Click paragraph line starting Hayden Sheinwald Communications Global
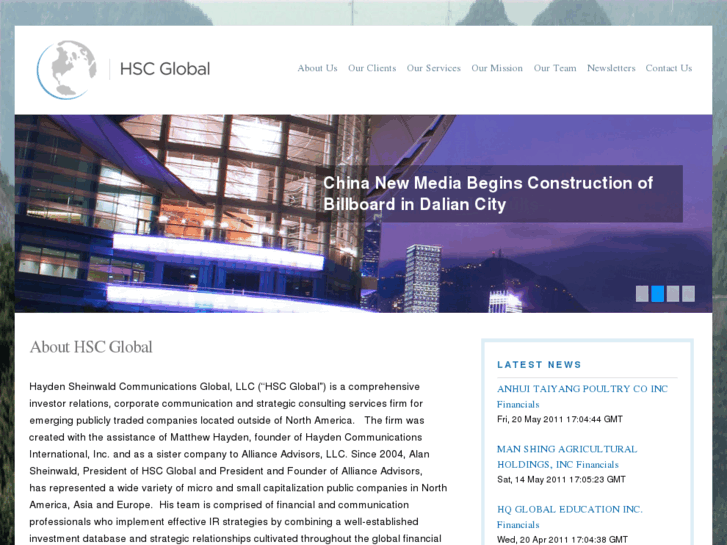This screenshot has height=545, width=727. (x=224, y=386)
